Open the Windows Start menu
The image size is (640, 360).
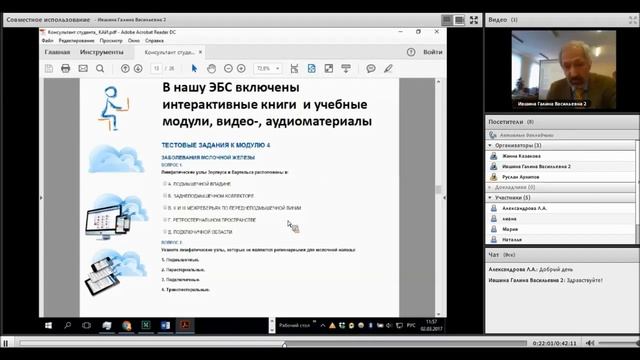click(x=48, y=325)
